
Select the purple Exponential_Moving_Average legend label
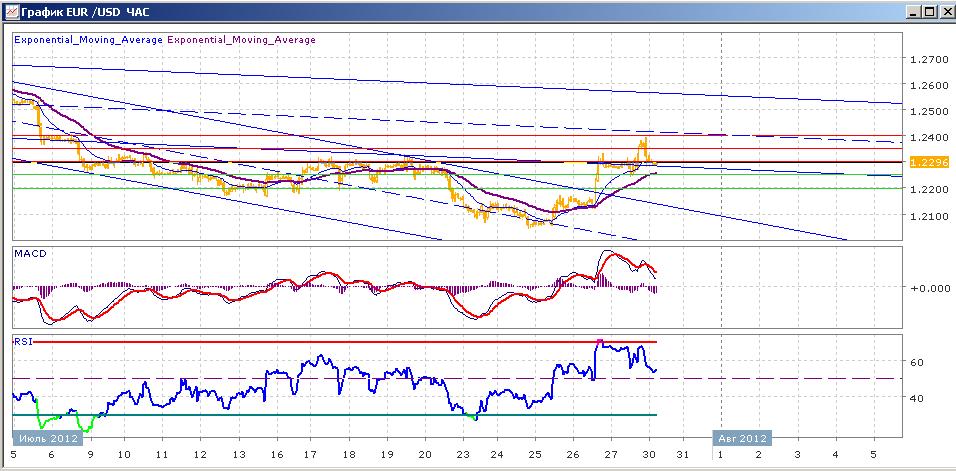tap(241, 40)
